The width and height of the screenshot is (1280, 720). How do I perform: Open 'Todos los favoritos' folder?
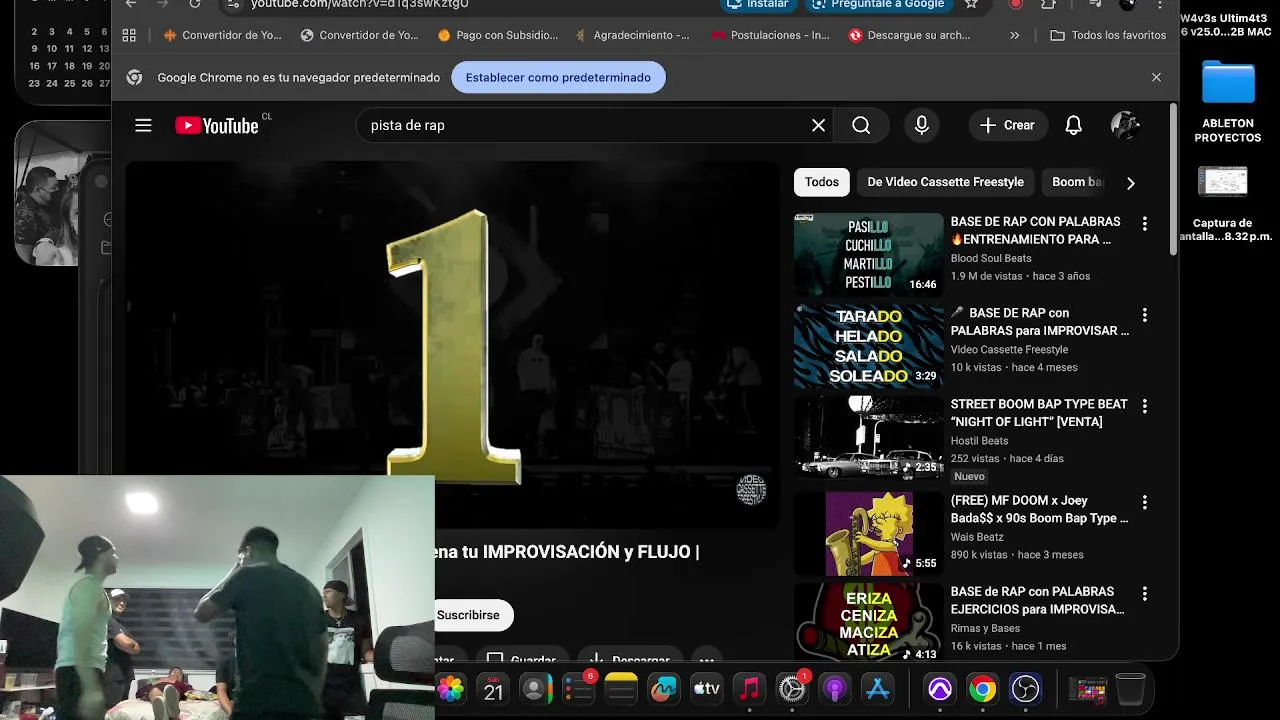(1108, 35)
